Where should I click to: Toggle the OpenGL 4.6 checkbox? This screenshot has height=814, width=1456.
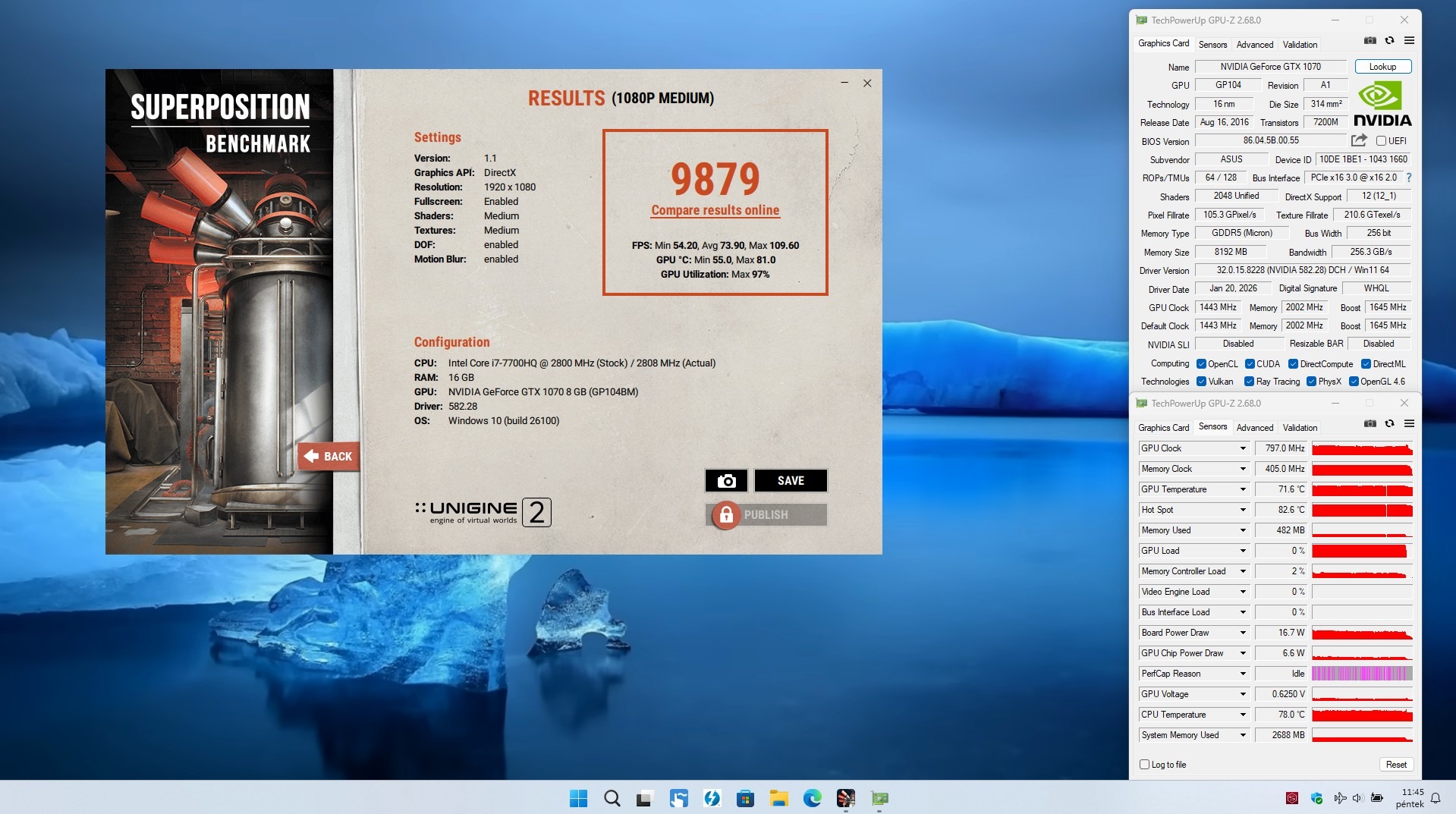(1354, 382)
